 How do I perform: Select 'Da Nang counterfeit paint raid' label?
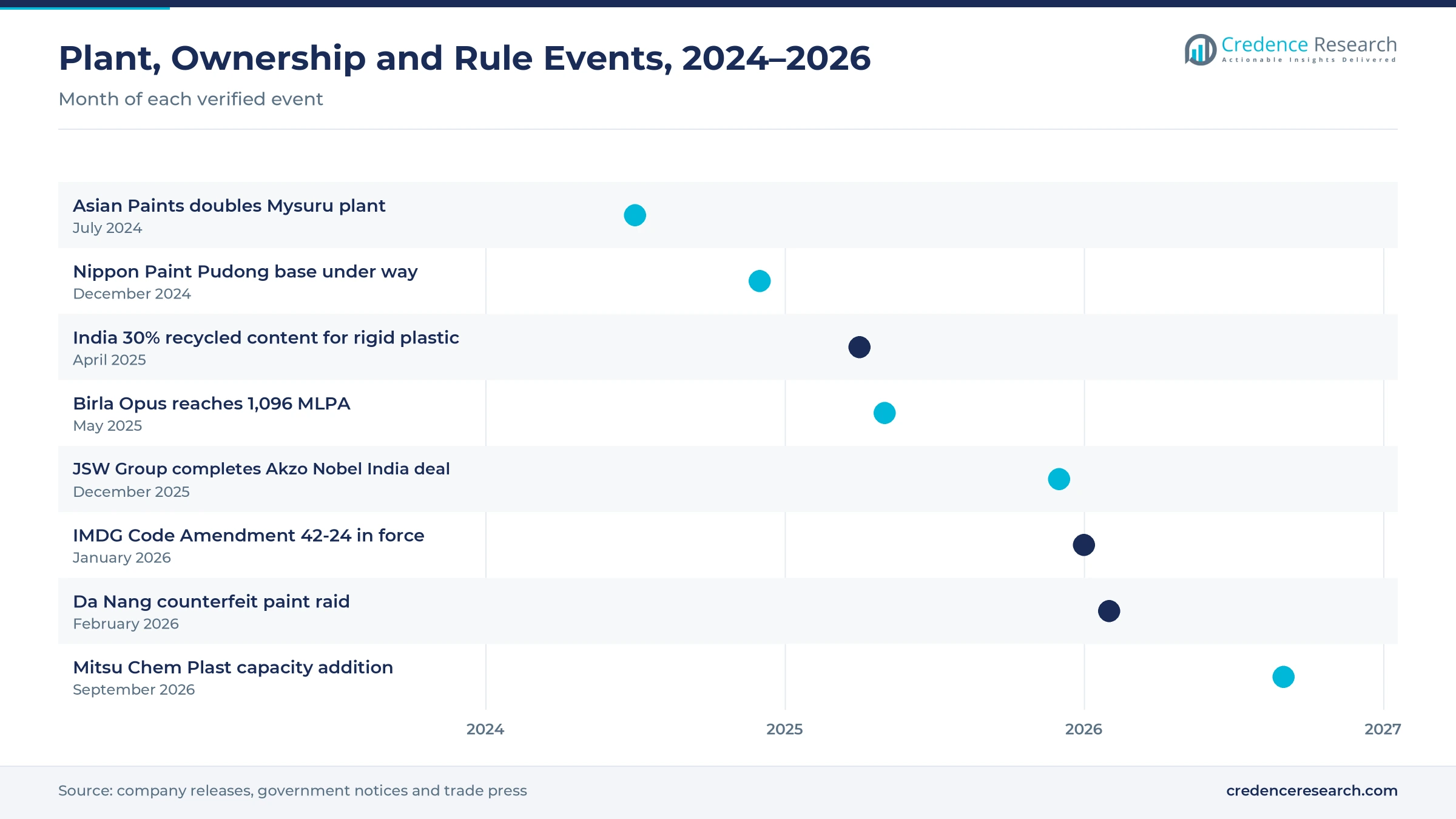[211, 601]
